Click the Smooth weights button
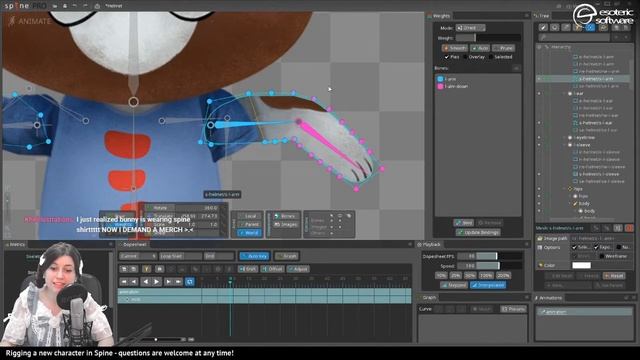Image resolution: width=640 pixels, height=360 pixels. 454,48
